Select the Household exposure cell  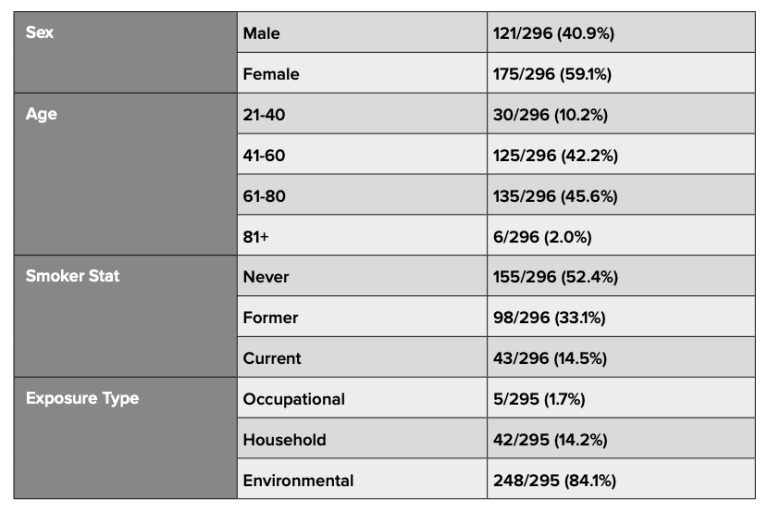[x=362, y=439]
